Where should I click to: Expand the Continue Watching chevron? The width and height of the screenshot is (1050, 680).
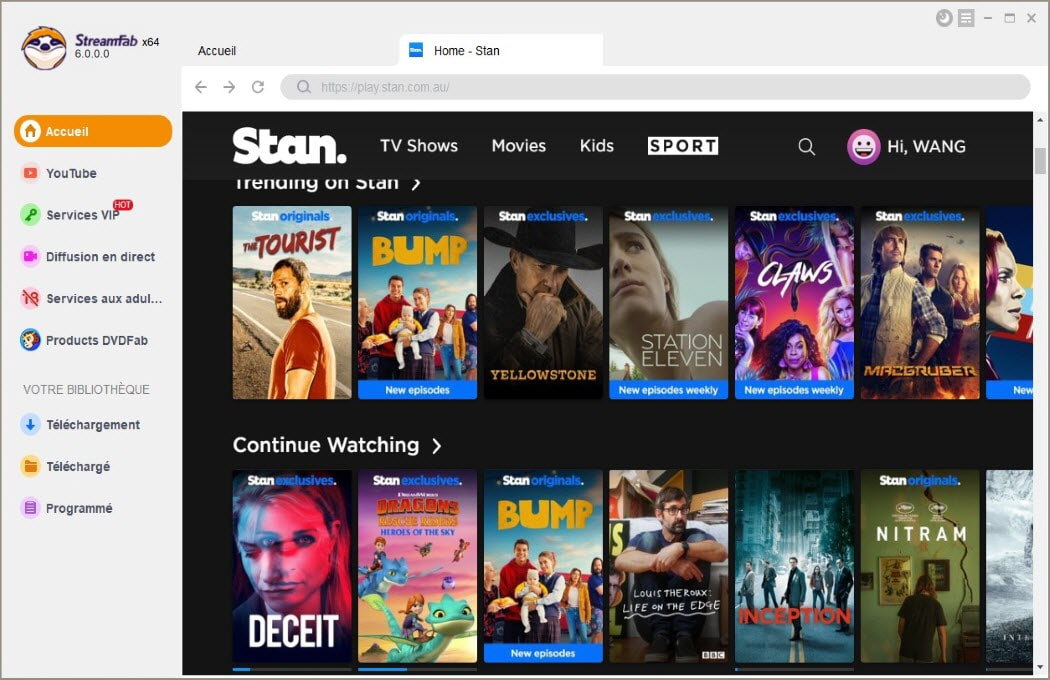[437, 446]
